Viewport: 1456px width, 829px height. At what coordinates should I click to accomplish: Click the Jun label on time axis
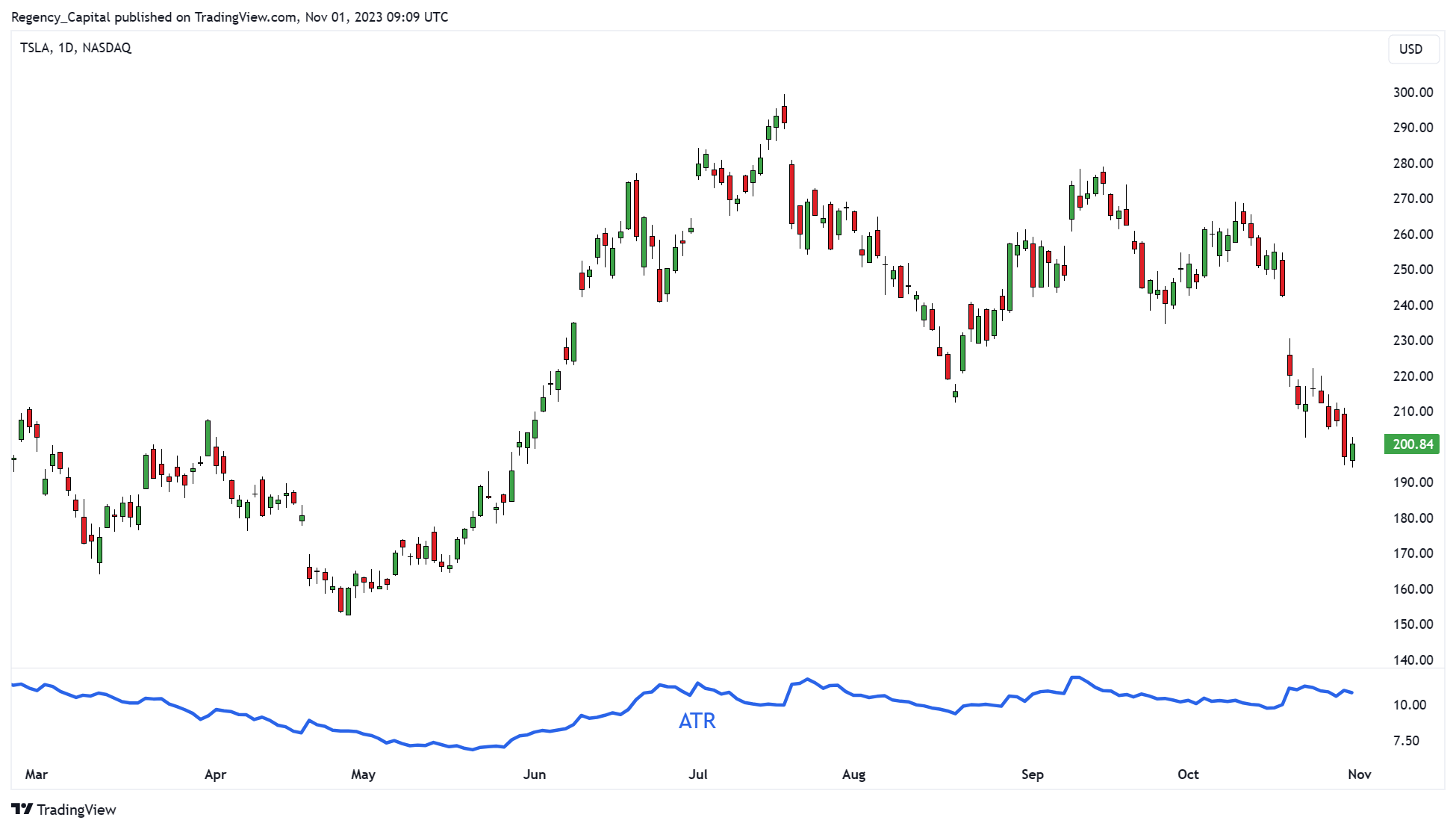[x=535, y=774]
